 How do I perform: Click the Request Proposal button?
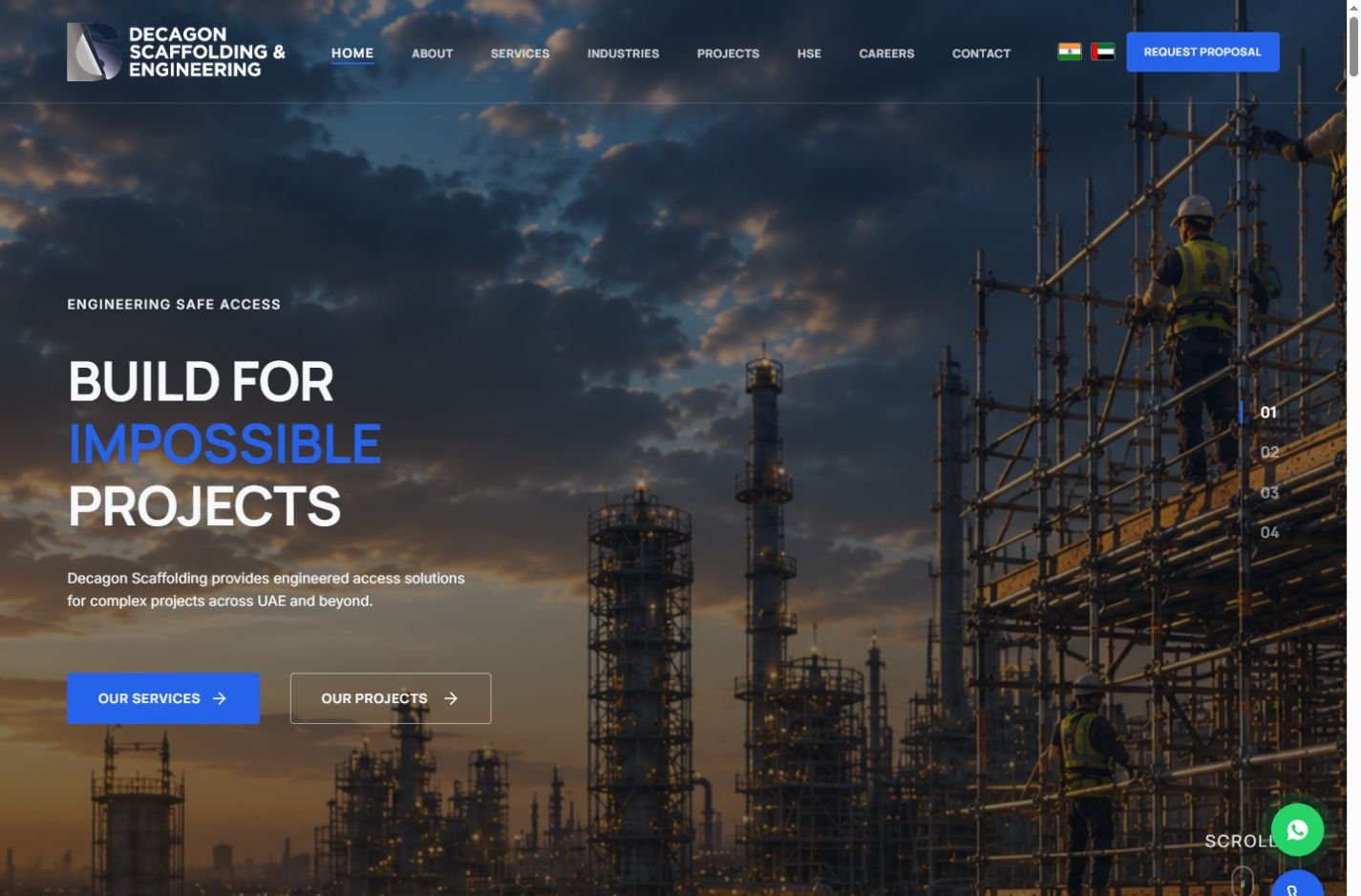coord(1202,52)
